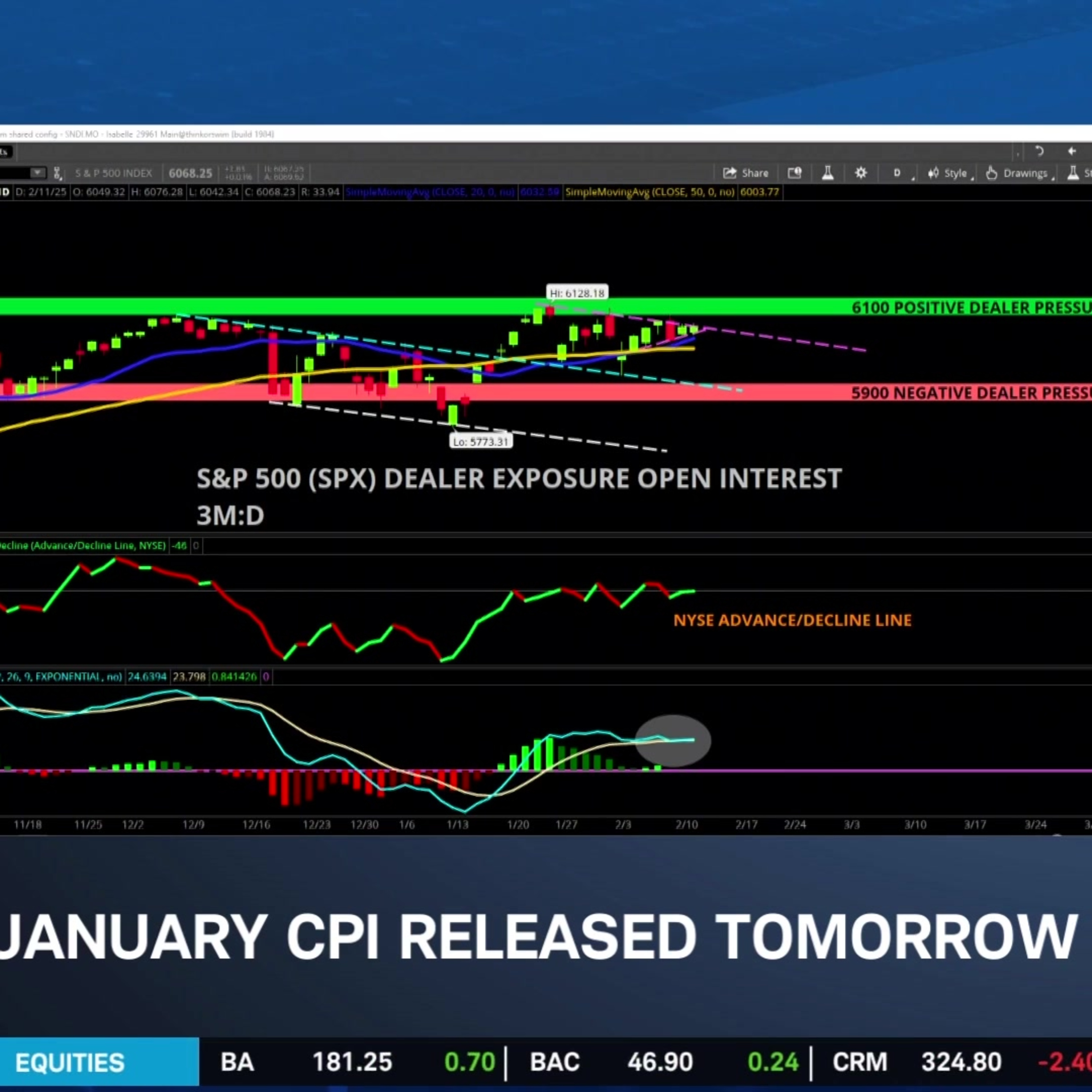
Task: Click the BAC ticker symbol
Action: click(x=555, y=1062)
